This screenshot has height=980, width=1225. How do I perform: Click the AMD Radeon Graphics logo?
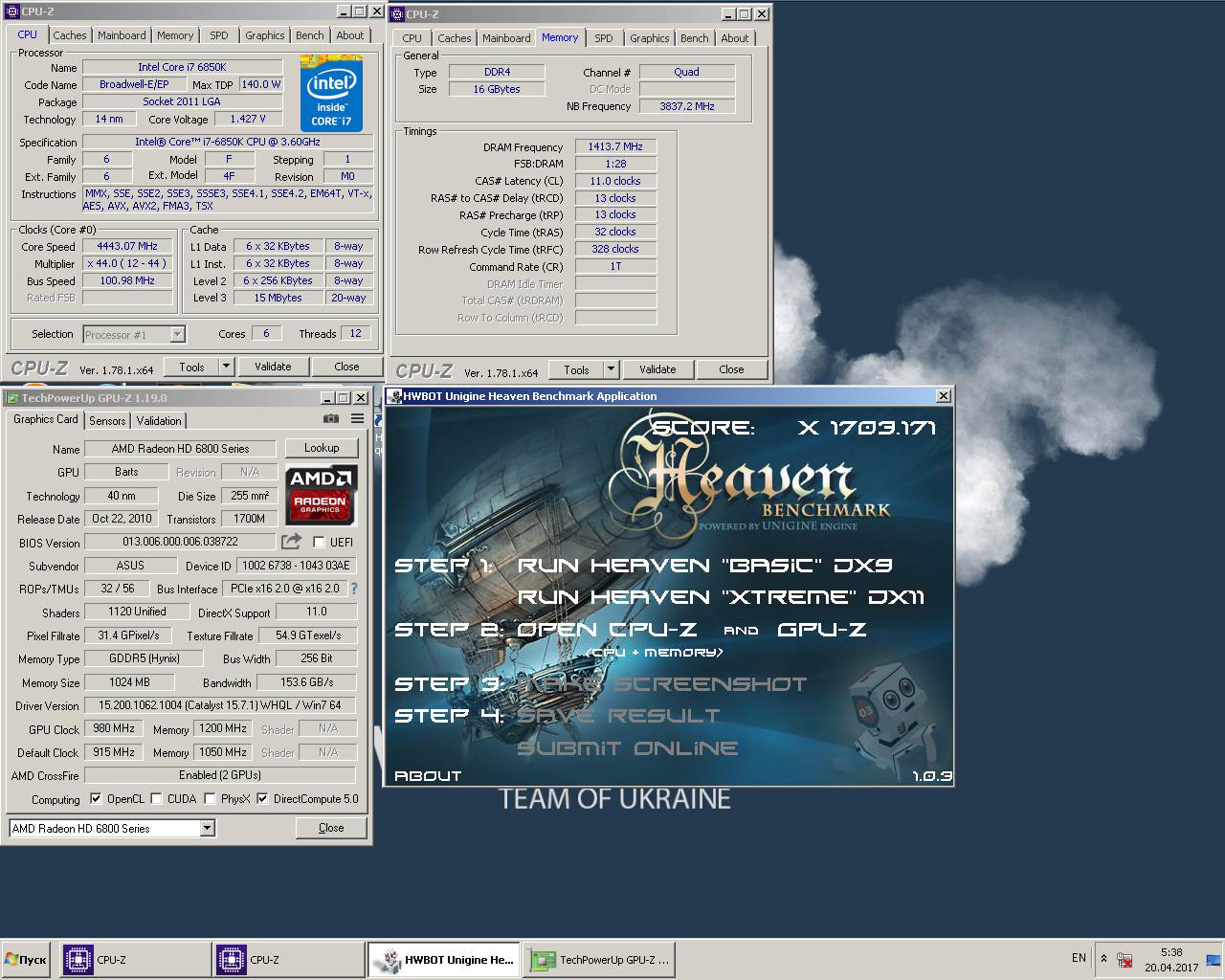coord(321,495)
